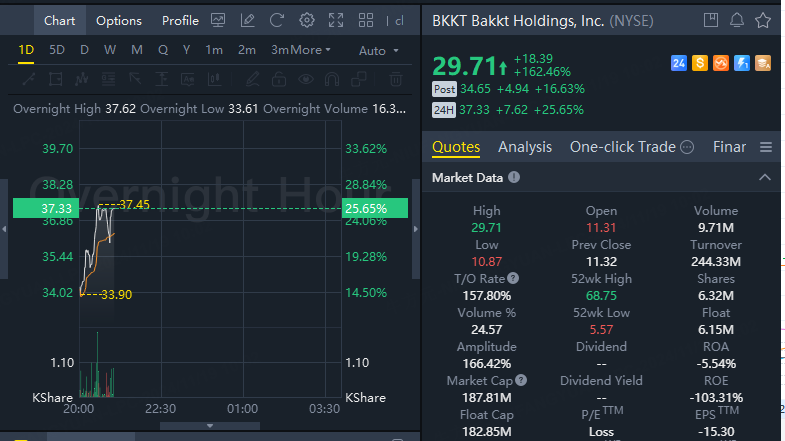The width and height of the screenshot is (785, 441).
Task: Select the 3m minute interval
Action: (x=280, y=50)
